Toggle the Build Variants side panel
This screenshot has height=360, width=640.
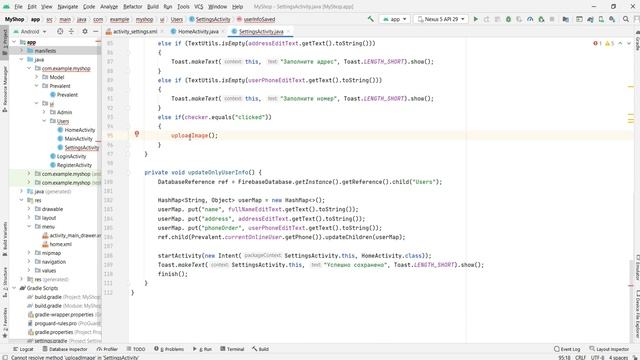[4, 239]
